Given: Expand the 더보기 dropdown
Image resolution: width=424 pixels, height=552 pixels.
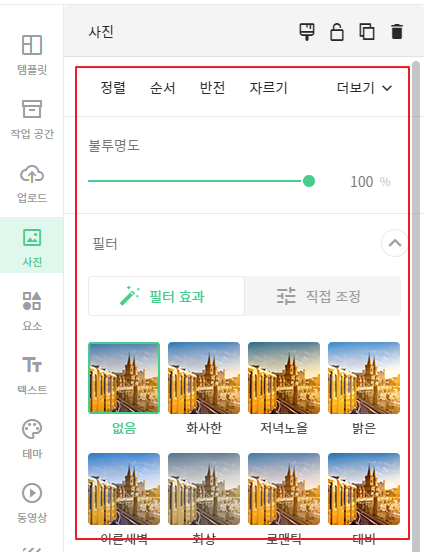Looking at the screenshot, I should click(x=364, y=88).
